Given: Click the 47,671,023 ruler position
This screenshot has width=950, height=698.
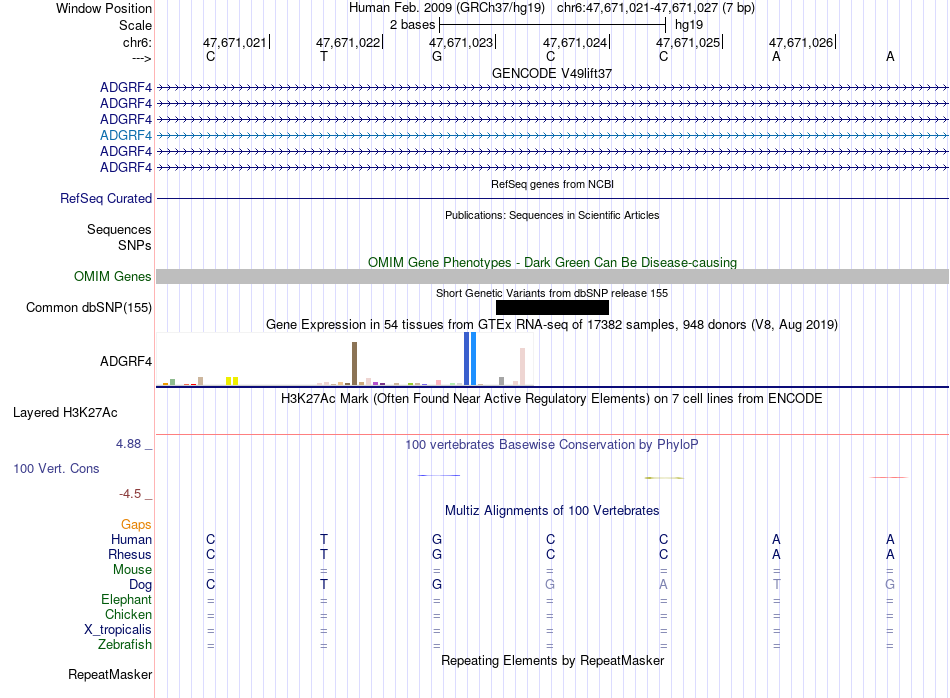Looking at the screenshot, I should click(x=461, y=42).
